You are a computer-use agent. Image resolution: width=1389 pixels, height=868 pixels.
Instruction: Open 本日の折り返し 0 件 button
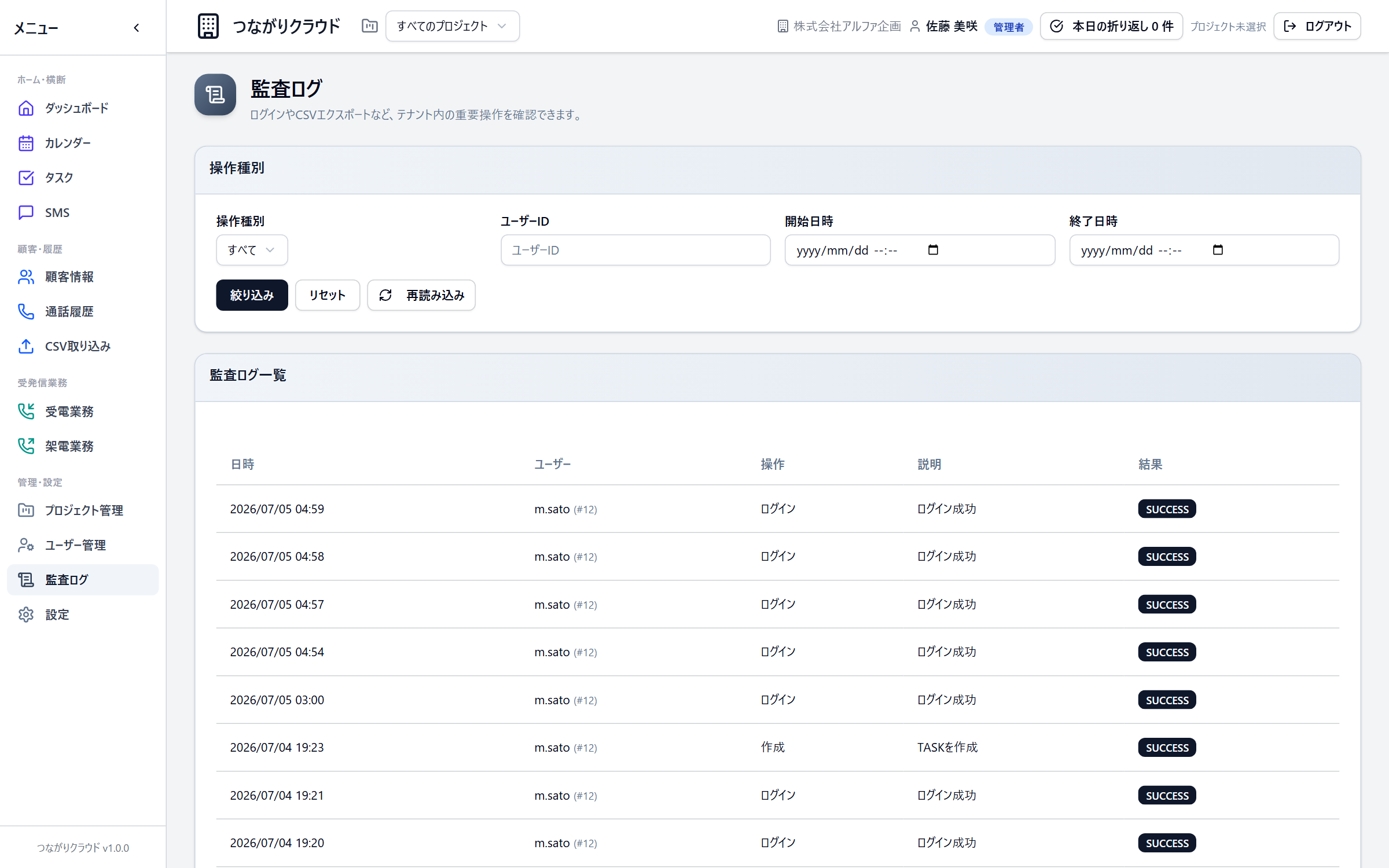1111,26
